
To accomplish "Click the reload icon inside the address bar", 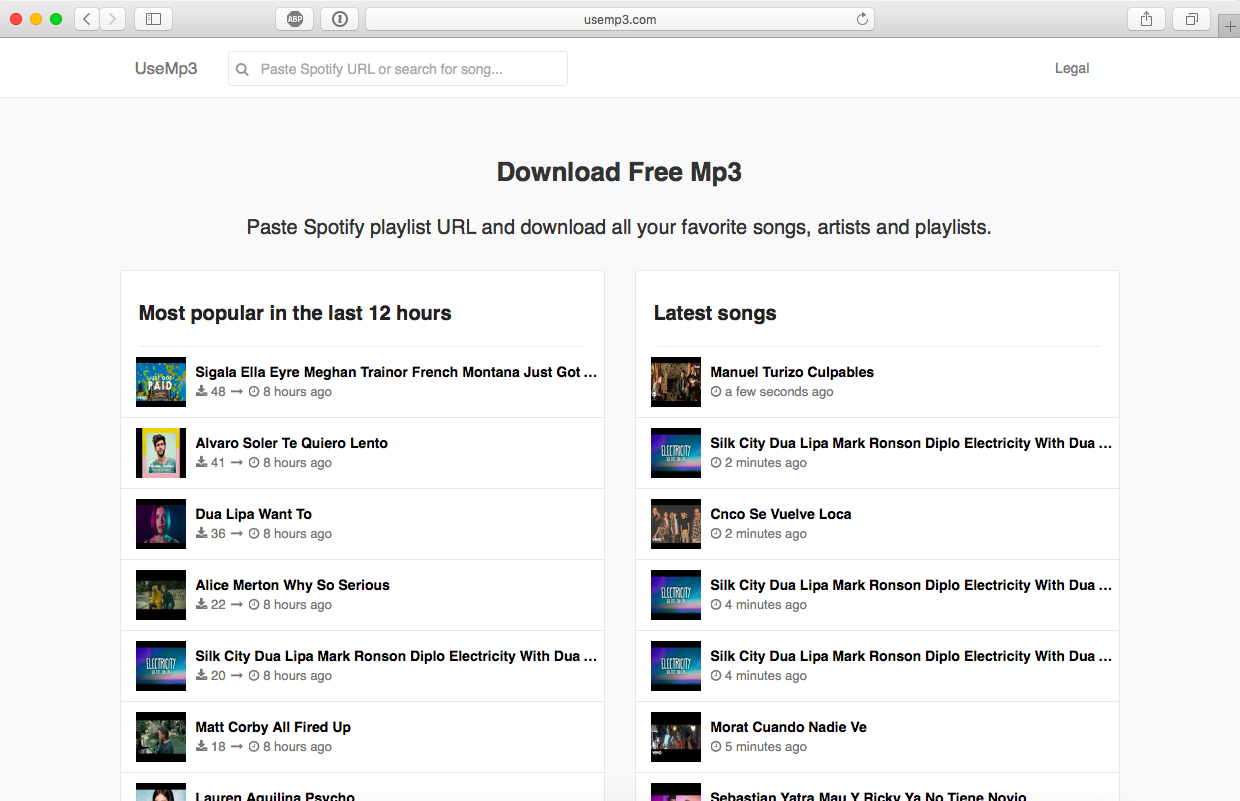I will [x=861, y=18].
